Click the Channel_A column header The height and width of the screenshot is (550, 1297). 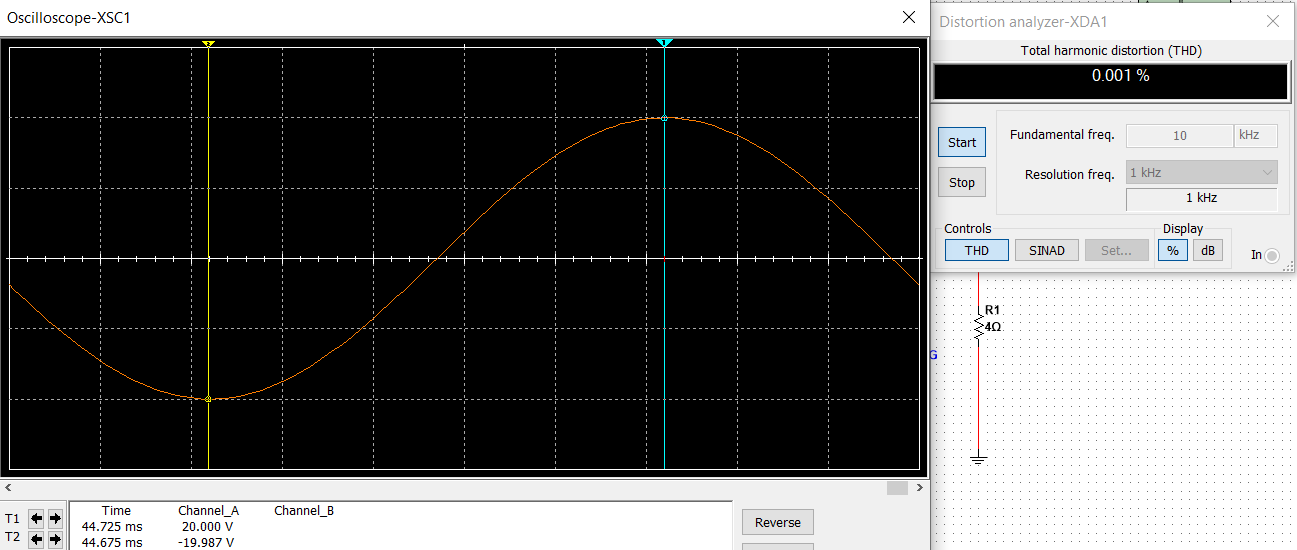pyautogui.click(x=209, y=511)
